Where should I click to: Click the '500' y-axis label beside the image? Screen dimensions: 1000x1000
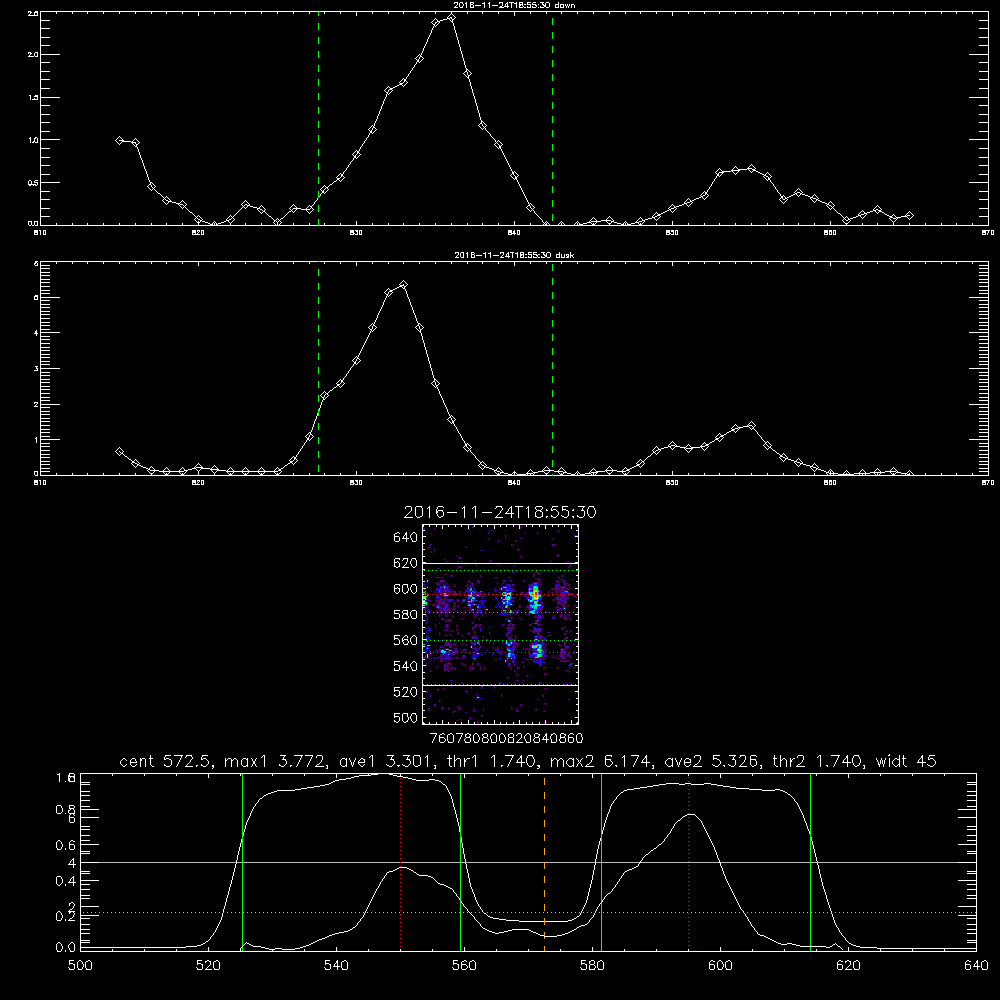click(x=405, y=717)
